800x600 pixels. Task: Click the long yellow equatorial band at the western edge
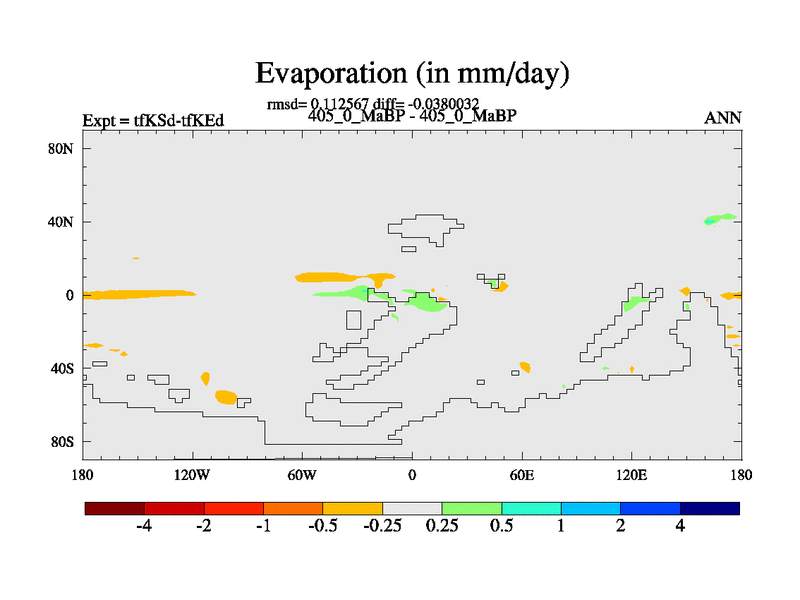click(138, 294)
